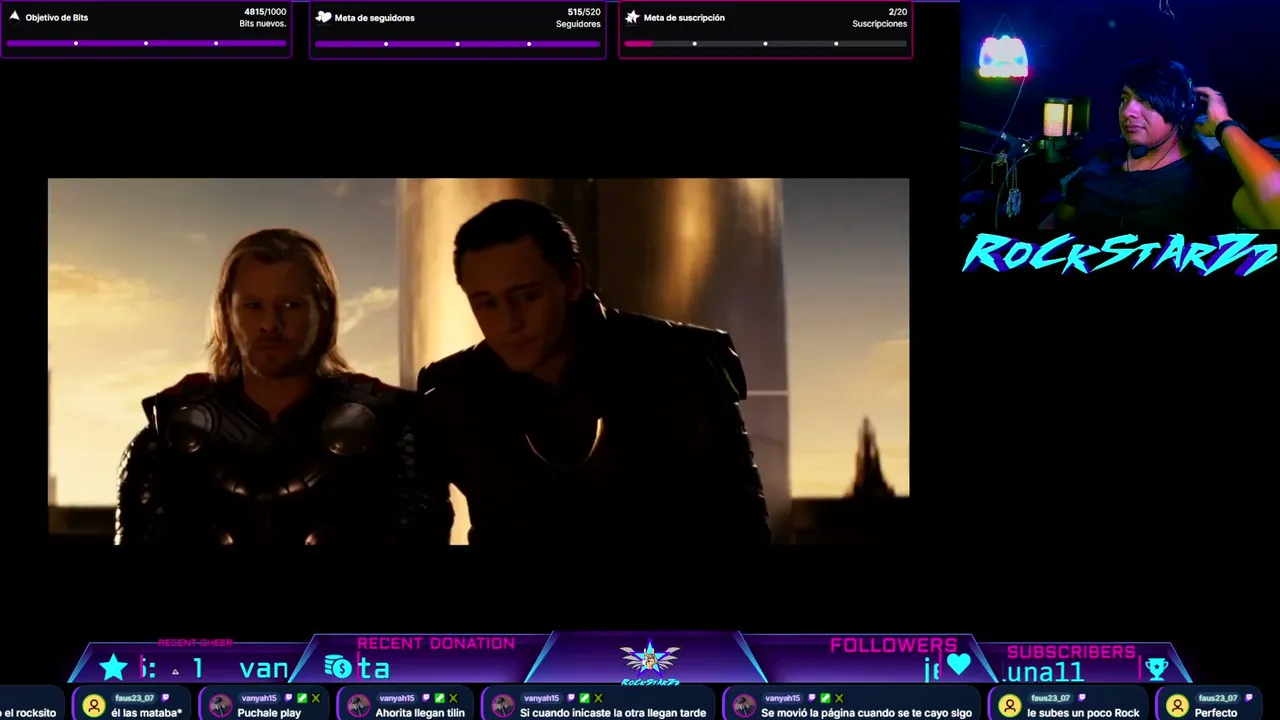Viewport: 1280px width, 720px height.
Task: Click vanyah15's avatar beside 'Se movió la página'
Action: pos(744,706)
